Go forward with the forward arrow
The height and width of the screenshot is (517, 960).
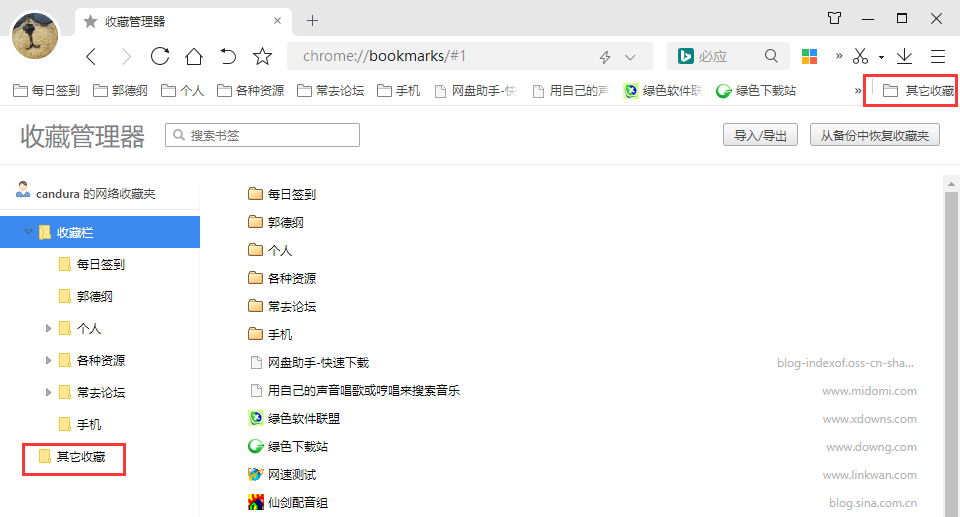[126, 56]
